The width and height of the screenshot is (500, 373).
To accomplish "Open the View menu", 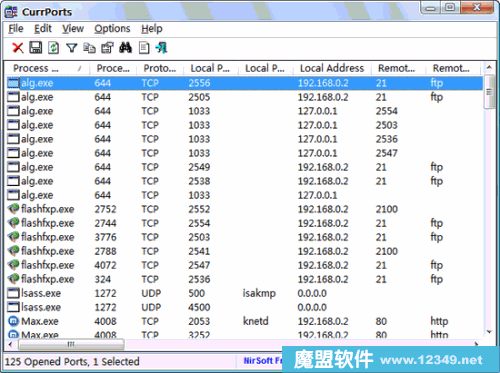I will pos(73,29).
